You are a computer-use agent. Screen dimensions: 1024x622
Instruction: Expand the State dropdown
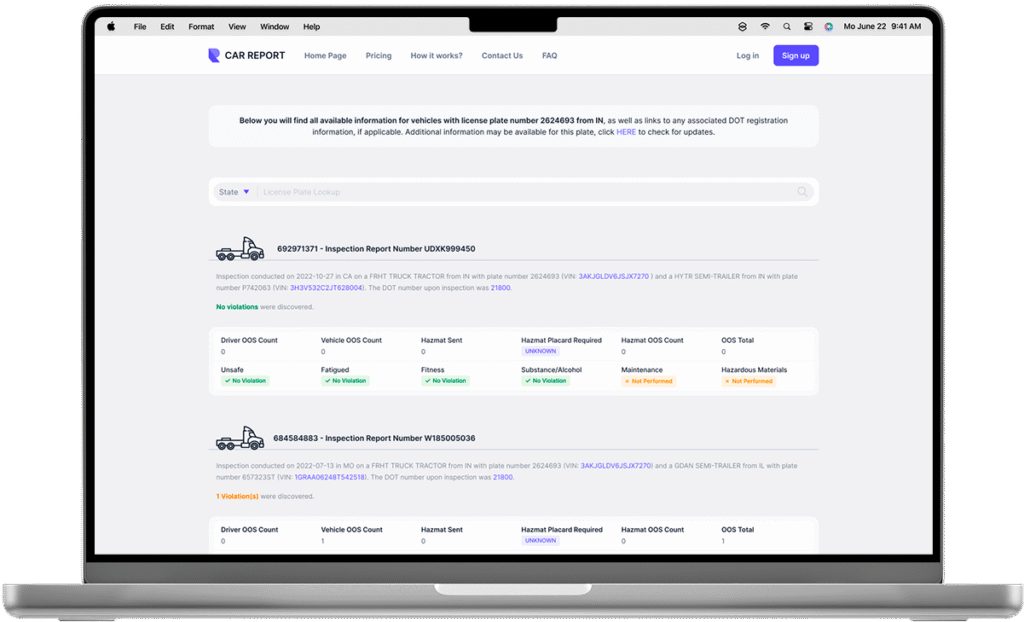click(234, 192)
